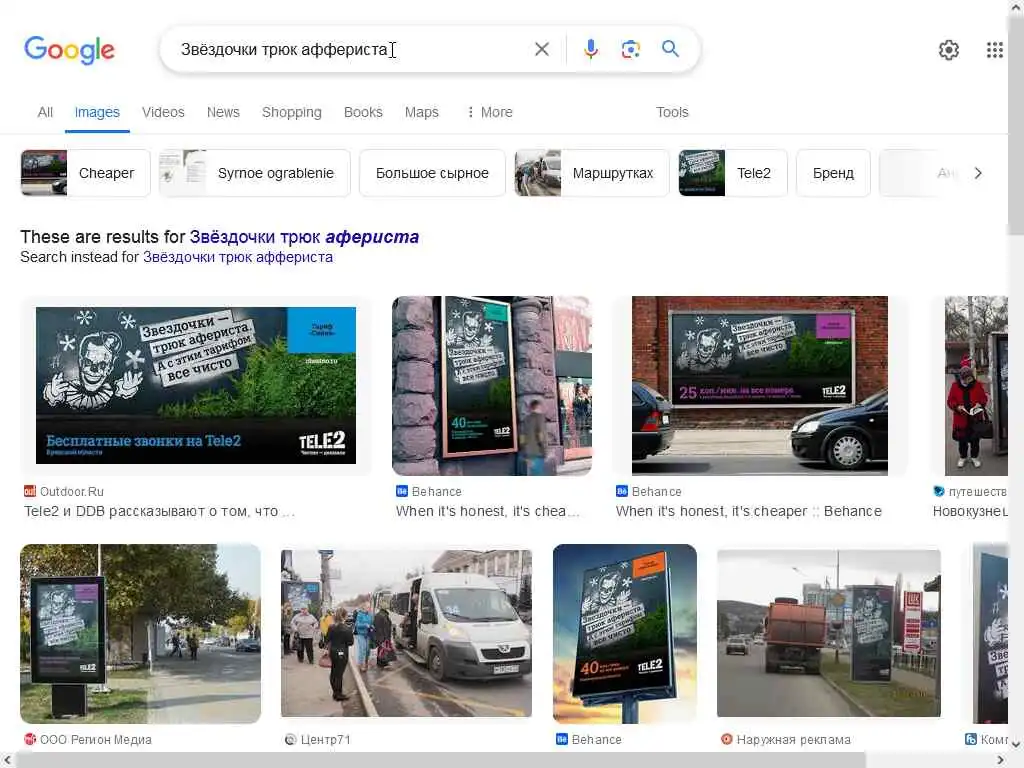This screenshot has height=768, width=1024.
Task: Click the horizontal scrollbar left arrow
Action: click(x=7, y=760)
